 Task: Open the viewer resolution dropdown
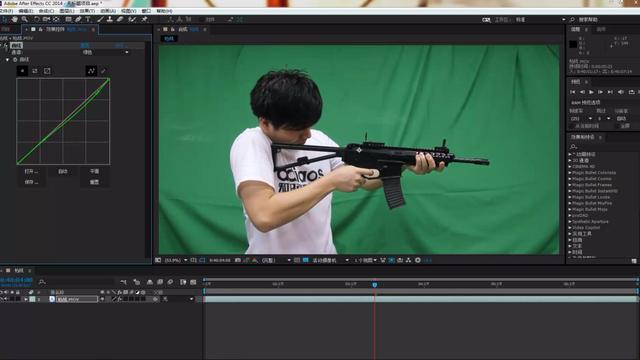(x=276, y=260)
